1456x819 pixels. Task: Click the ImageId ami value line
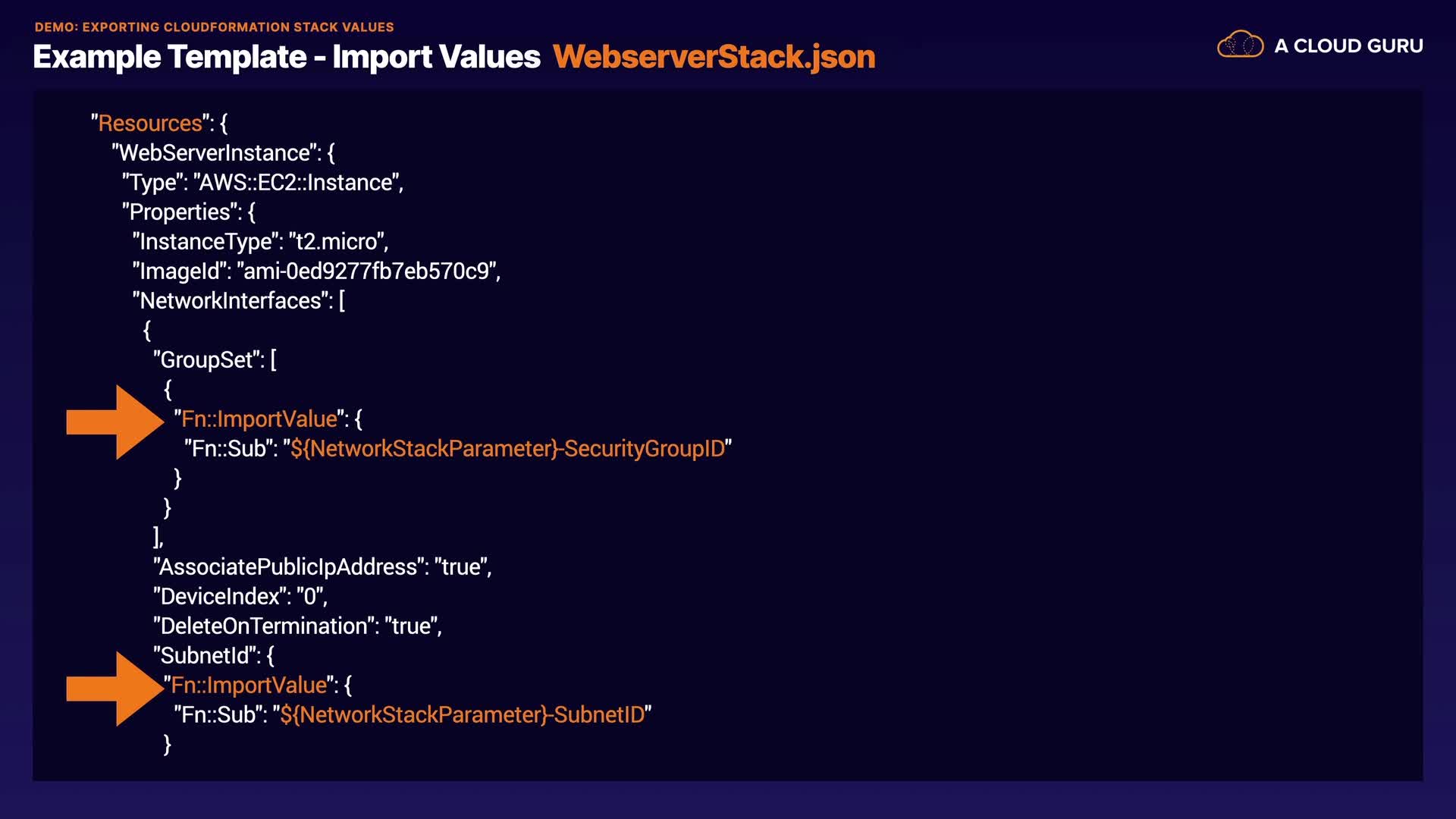coord(316,271)
